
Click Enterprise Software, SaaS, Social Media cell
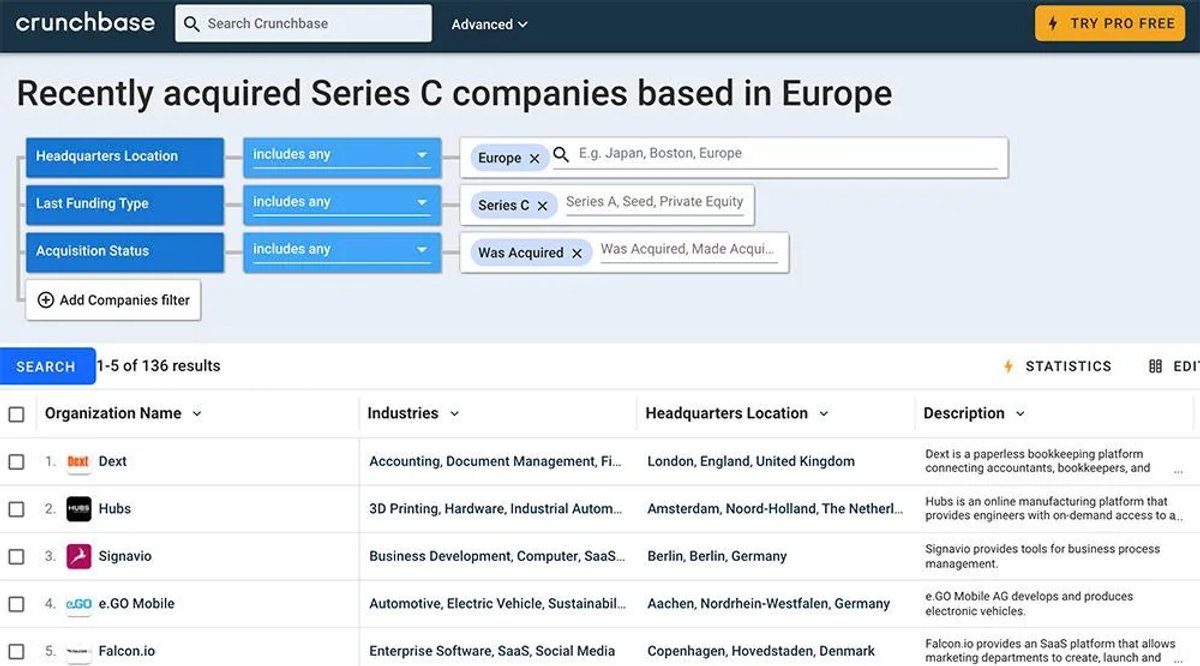point(492,651)
